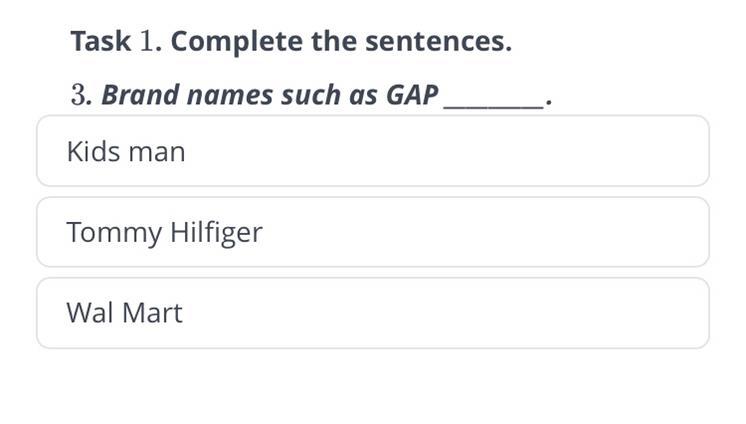Click the word "GAP" in the sentence
Image resolution: width=746 pixels, height=424 pixels.
(x=412, y=95)
